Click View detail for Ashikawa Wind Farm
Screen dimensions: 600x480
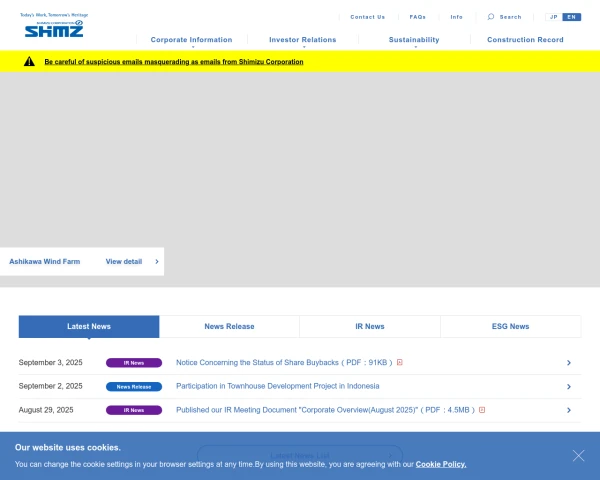(x=132, y=261)
